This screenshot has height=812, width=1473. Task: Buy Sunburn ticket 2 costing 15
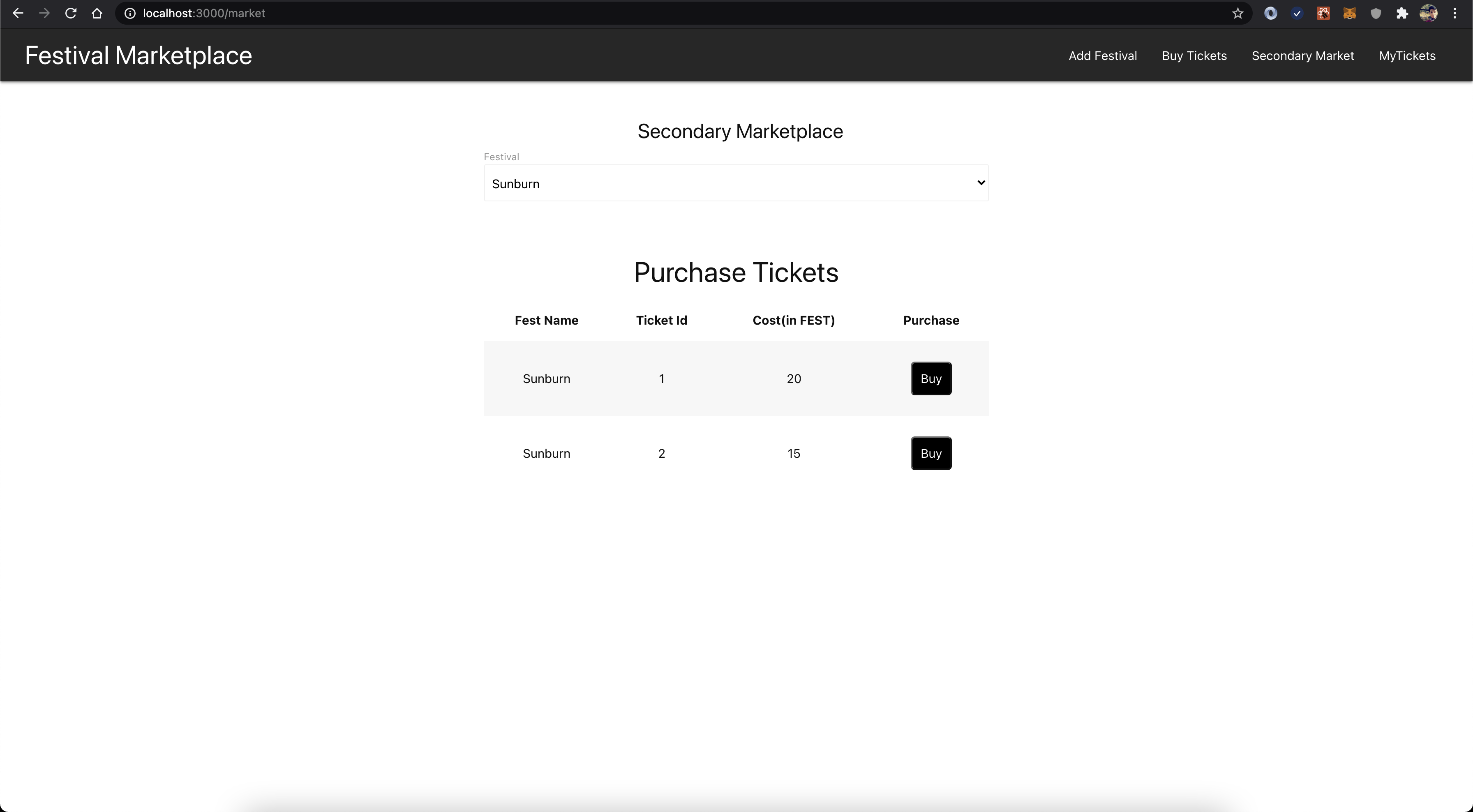point(930,453)
